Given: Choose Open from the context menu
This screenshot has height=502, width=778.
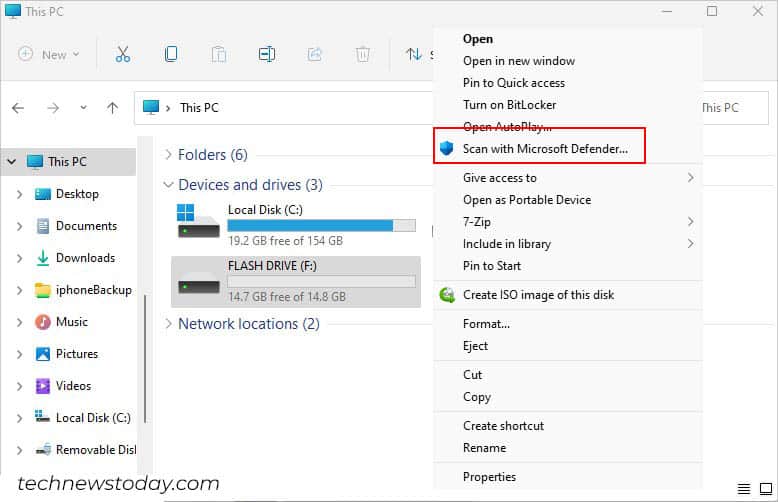Looking at the screenshot, I should (x=568, y=39).
